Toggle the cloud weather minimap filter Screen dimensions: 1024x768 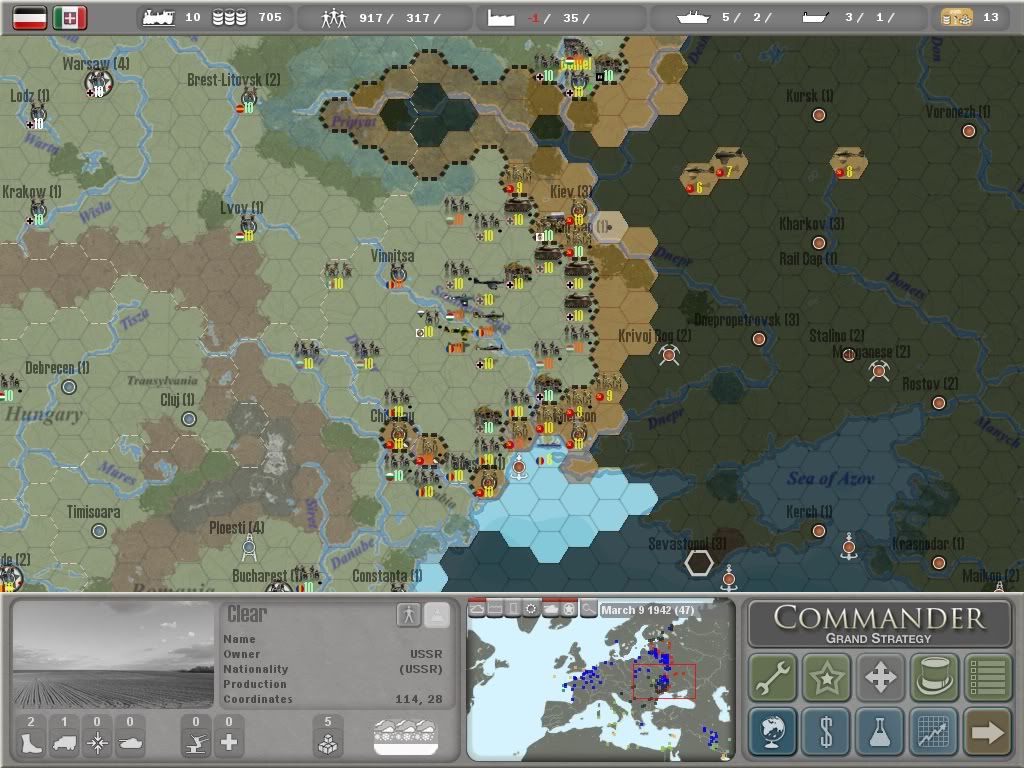(477, 609)
